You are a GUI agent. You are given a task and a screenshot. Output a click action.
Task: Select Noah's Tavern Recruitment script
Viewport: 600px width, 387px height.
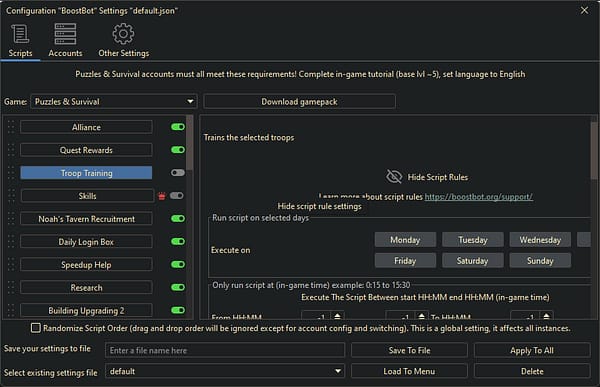pos(86,219)
